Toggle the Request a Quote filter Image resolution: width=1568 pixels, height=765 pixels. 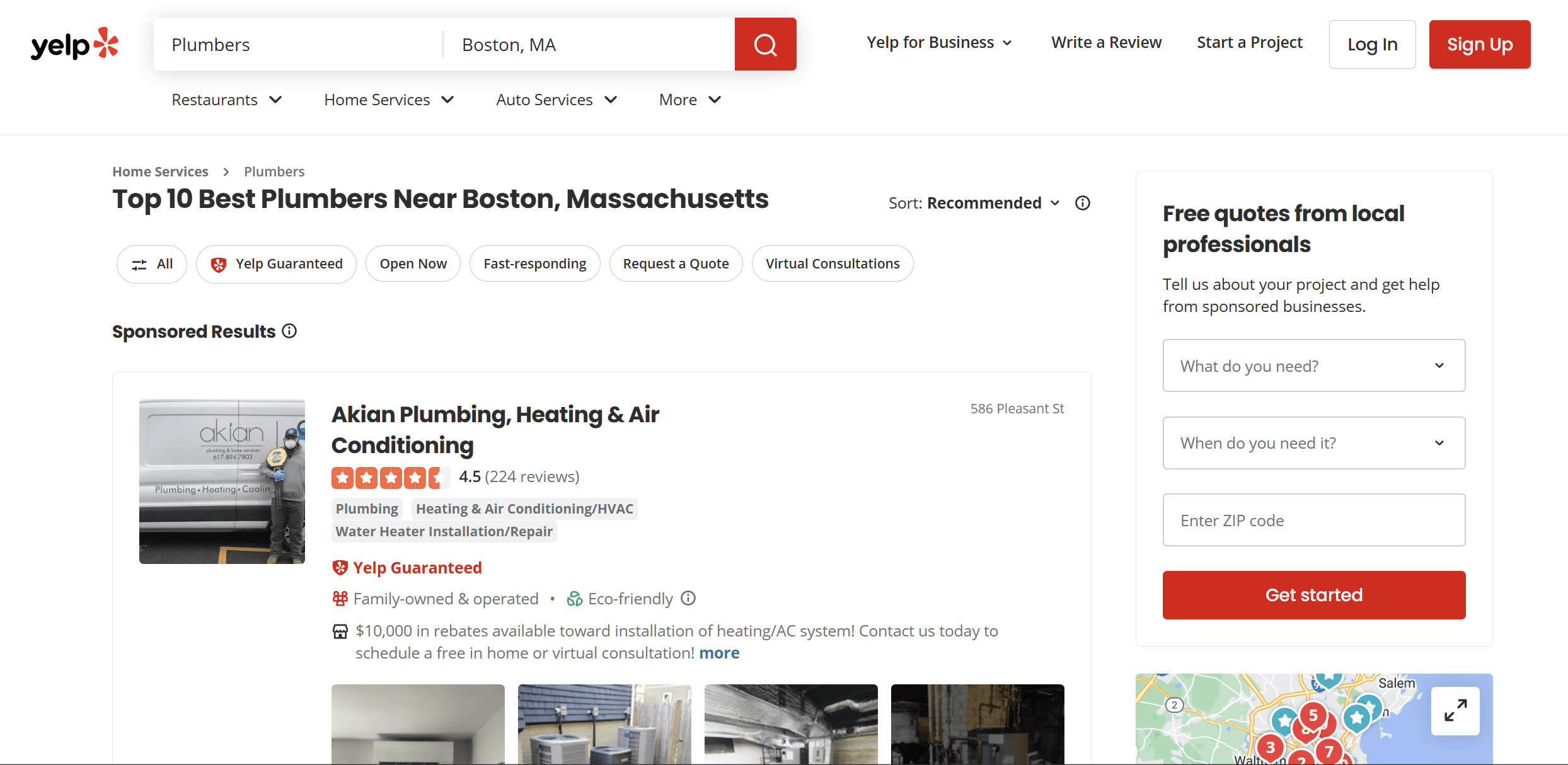click(x=676, y=263)
